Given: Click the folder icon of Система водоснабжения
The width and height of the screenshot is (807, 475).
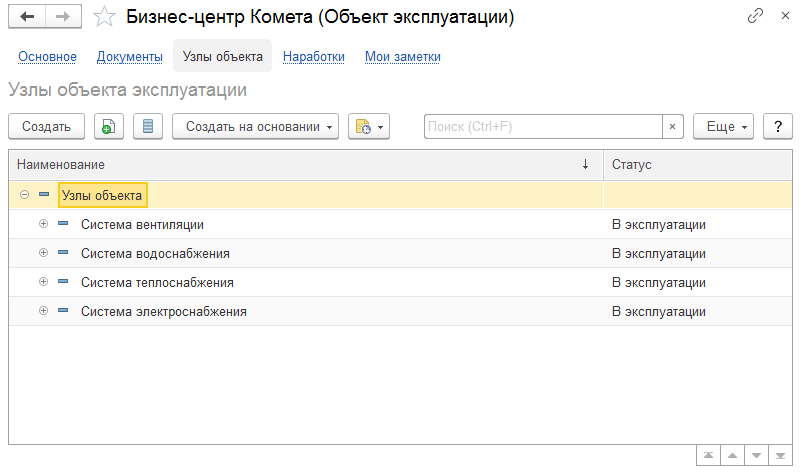Looking at the screenshot, I should 63,252.
